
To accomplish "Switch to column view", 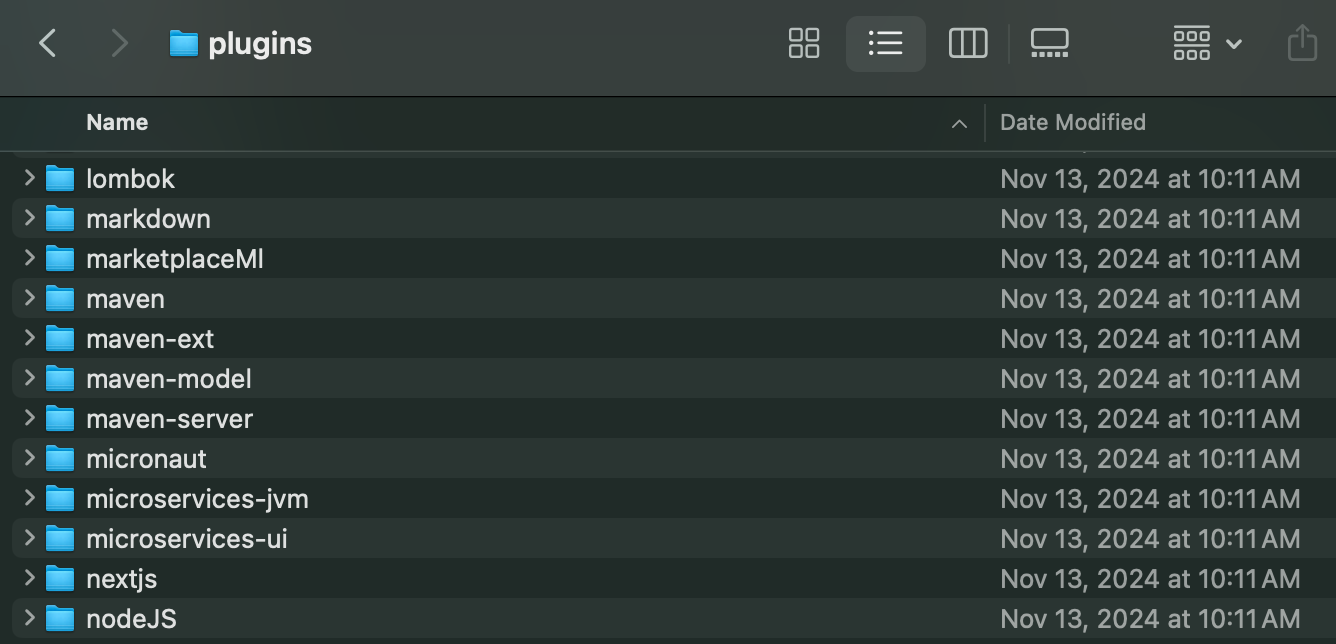I will (x=967, y=43).
